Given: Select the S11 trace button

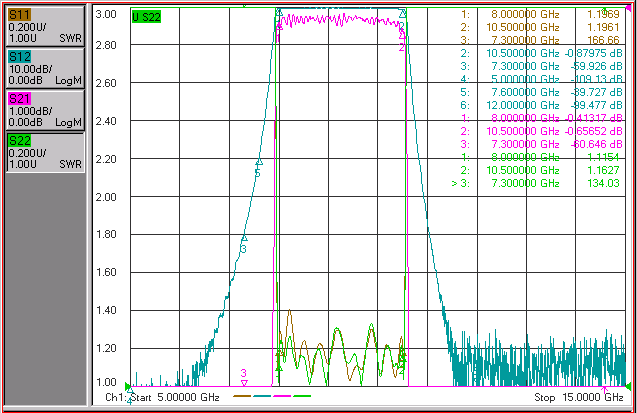Looking at the screenshot, I should point(46,26).
